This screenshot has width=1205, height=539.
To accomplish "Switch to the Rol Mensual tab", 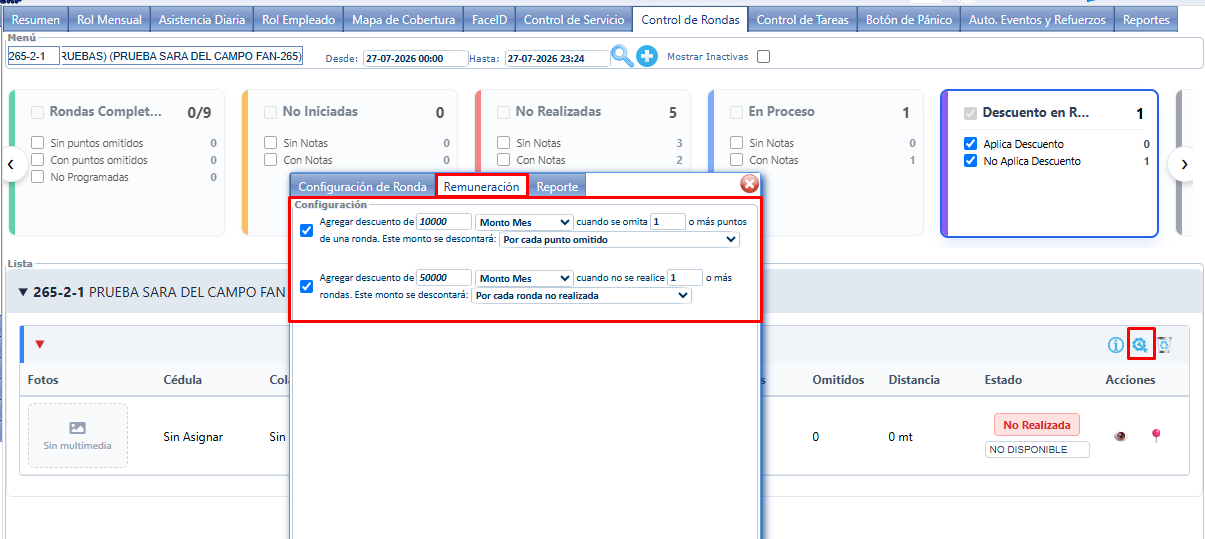I will pyautogui.click(x=108, y=19).
